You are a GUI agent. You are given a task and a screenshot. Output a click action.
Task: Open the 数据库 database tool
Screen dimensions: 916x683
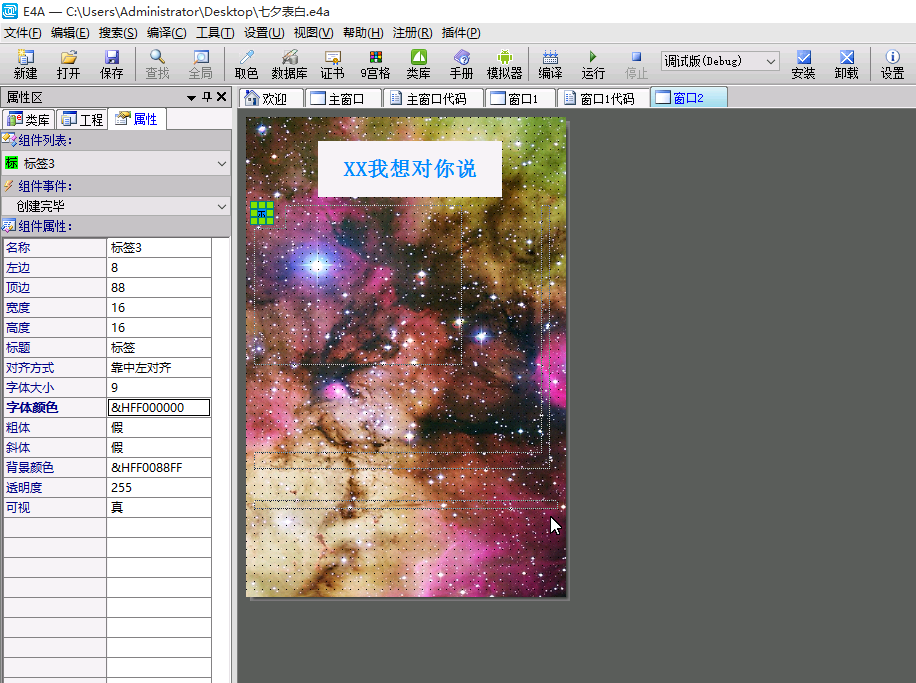(x=289, y=64)
